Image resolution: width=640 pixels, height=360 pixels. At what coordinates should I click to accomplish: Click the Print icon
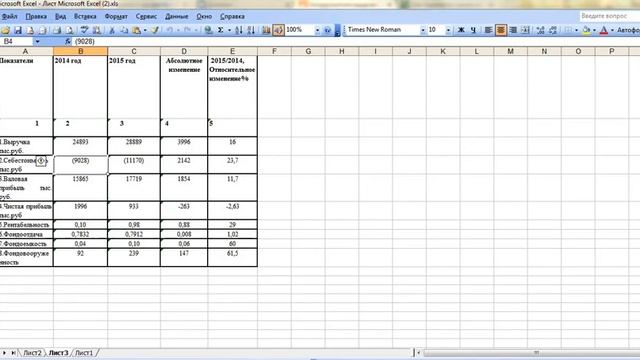click(57, 30)
